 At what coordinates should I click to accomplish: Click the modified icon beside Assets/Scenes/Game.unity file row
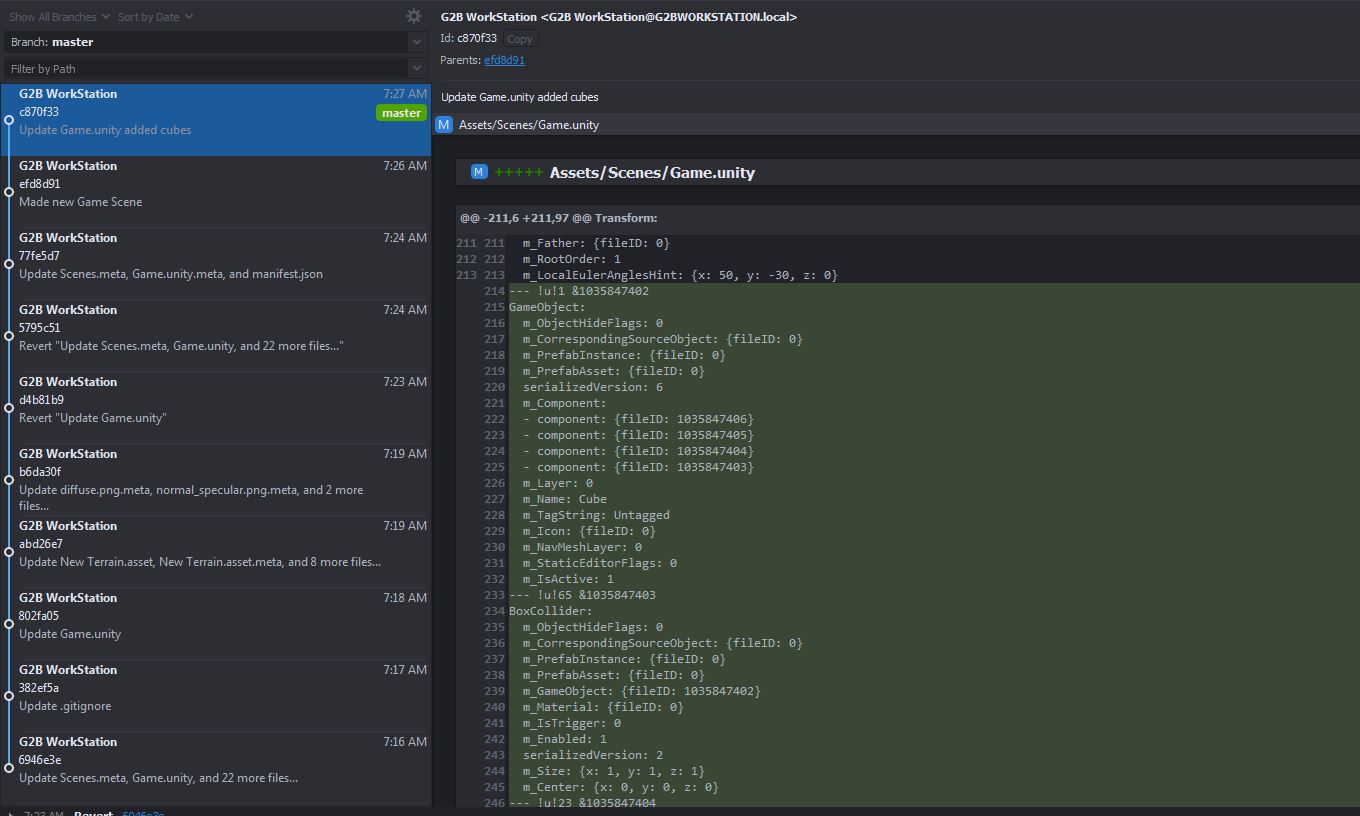444,125
